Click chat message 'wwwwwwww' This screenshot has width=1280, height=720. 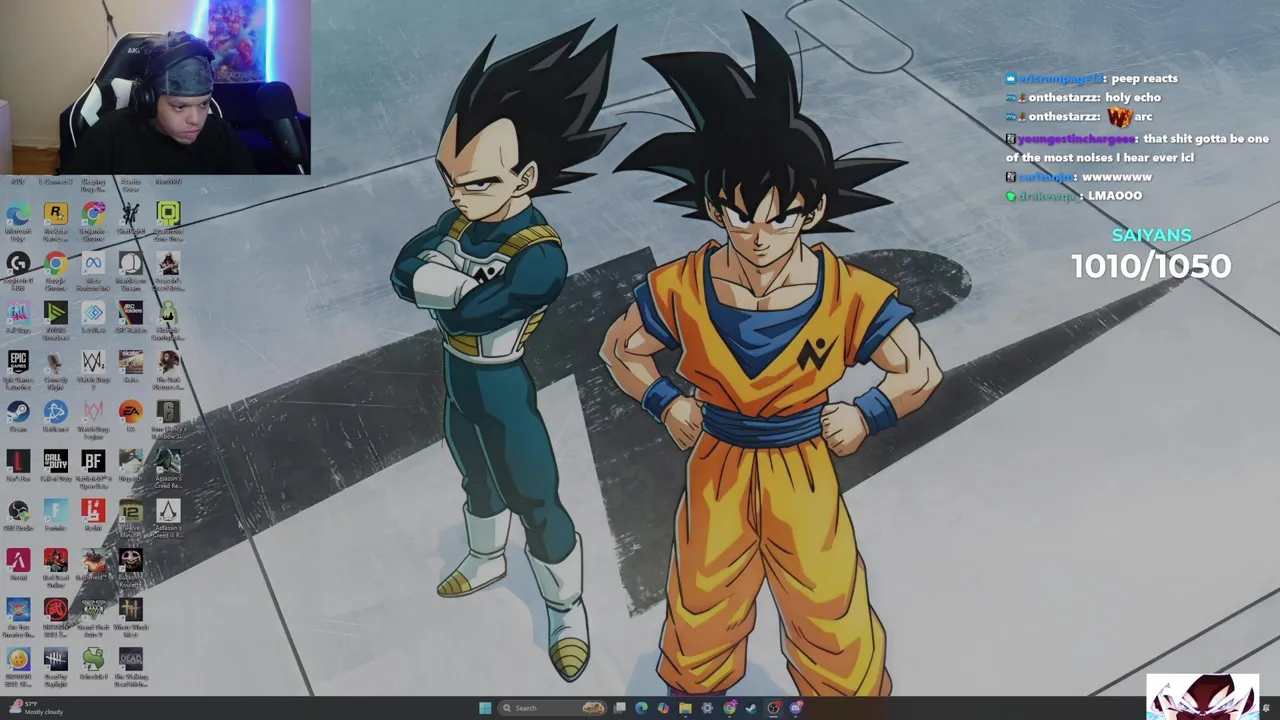tap(1117, 177)
